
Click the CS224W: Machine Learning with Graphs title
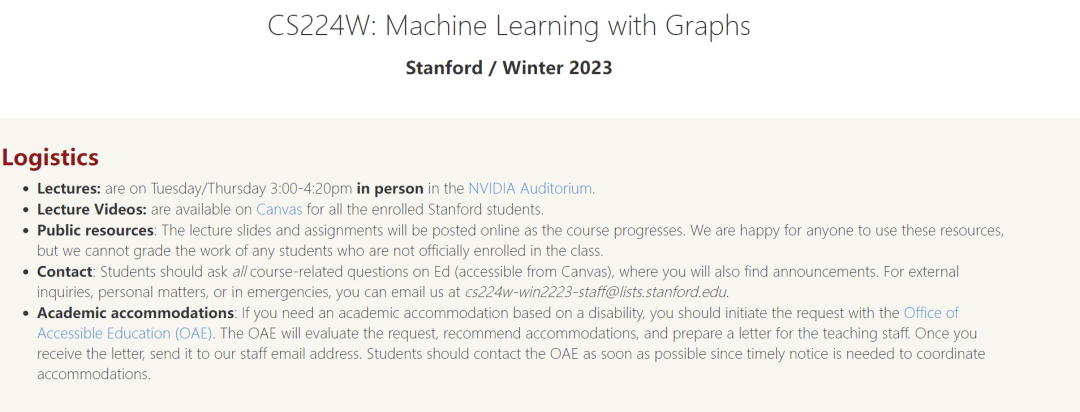point(508,26)
